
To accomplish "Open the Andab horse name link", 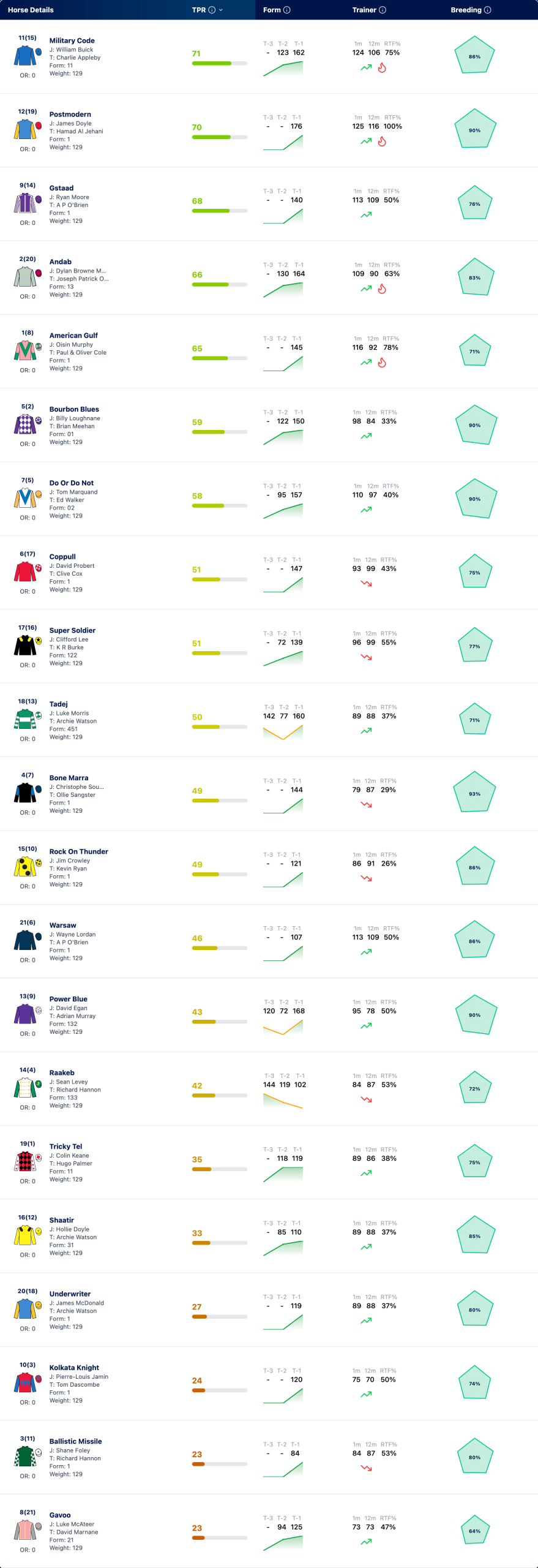I will coord(61,262).
